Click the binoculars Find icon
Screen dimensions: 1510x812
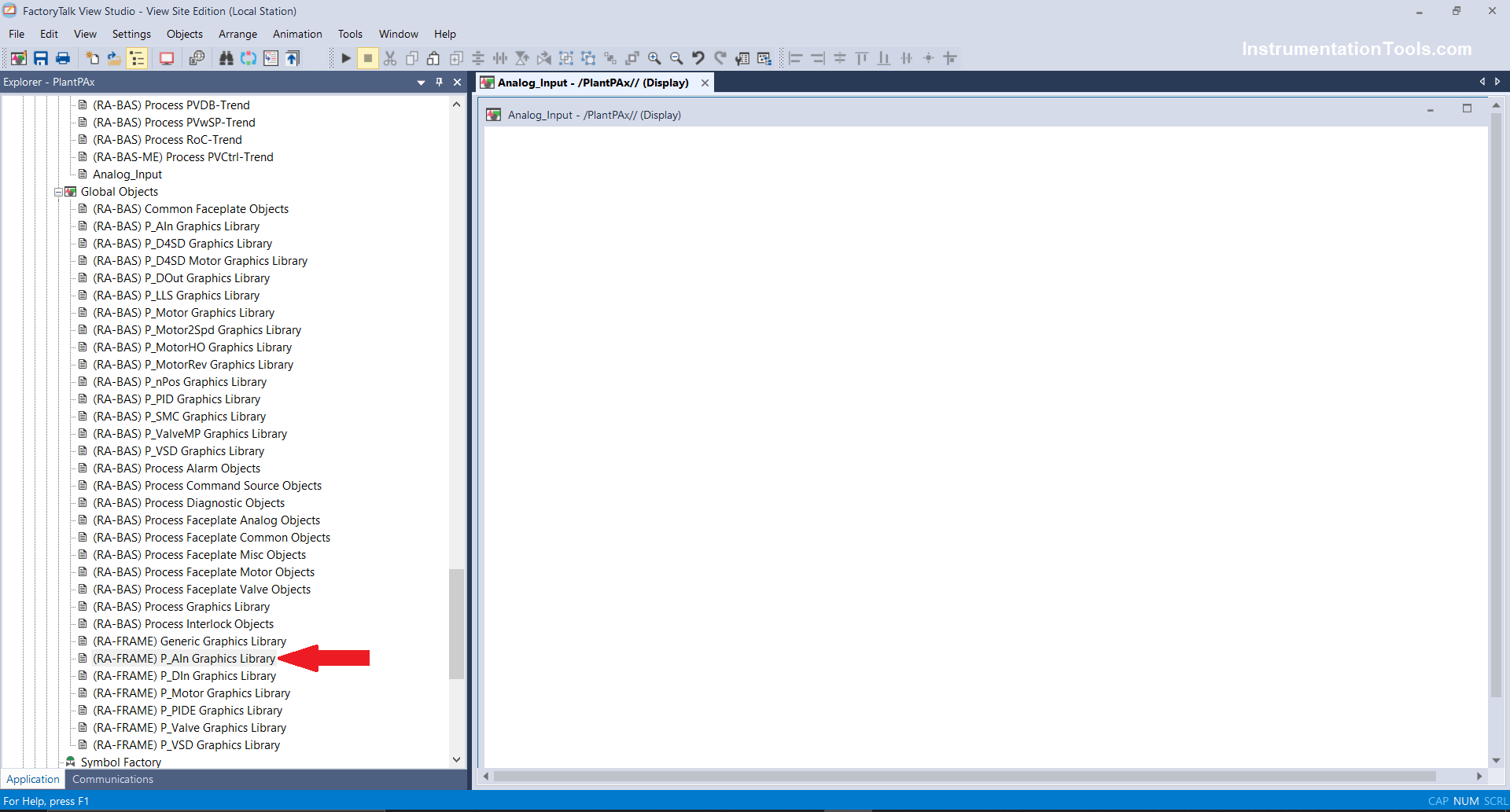pyautogui.click(x=226, y=58)
